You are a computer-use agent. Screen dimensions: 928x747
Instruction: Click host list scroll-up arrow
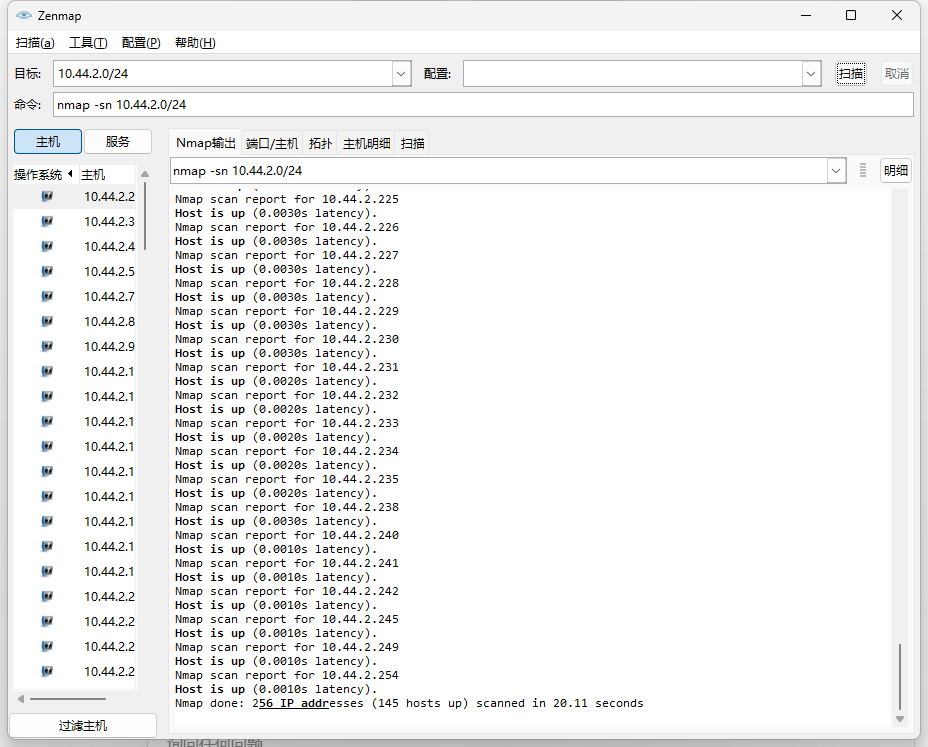point(145,175)
